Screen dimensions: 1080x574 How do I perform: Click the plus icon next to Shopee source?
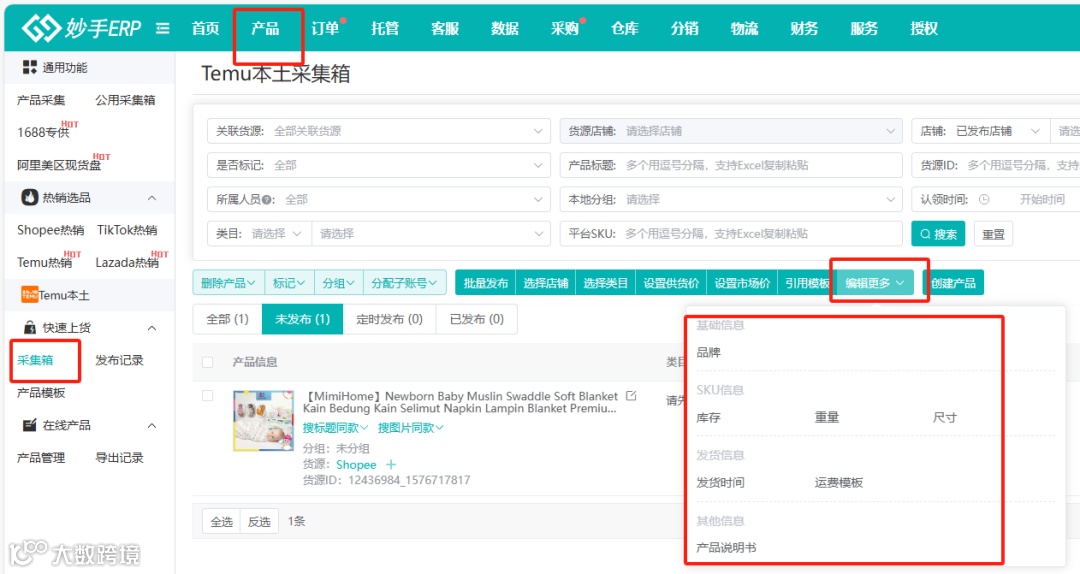click(391, 464)
